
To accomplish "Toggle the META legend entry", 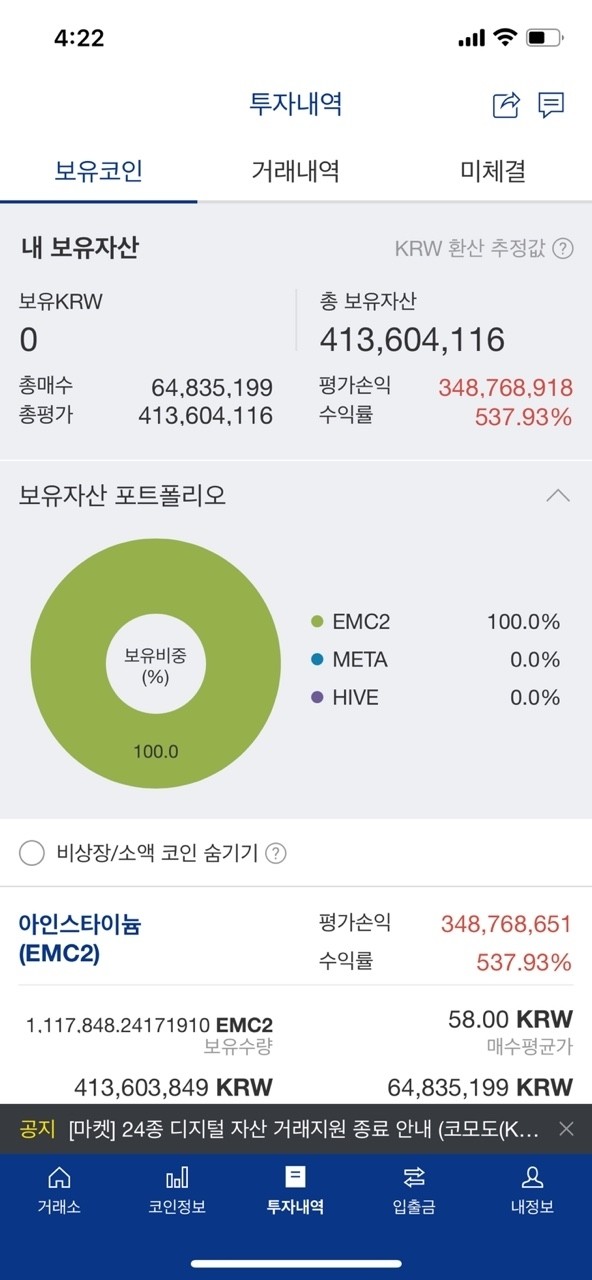I will click(x=355, y=659).
